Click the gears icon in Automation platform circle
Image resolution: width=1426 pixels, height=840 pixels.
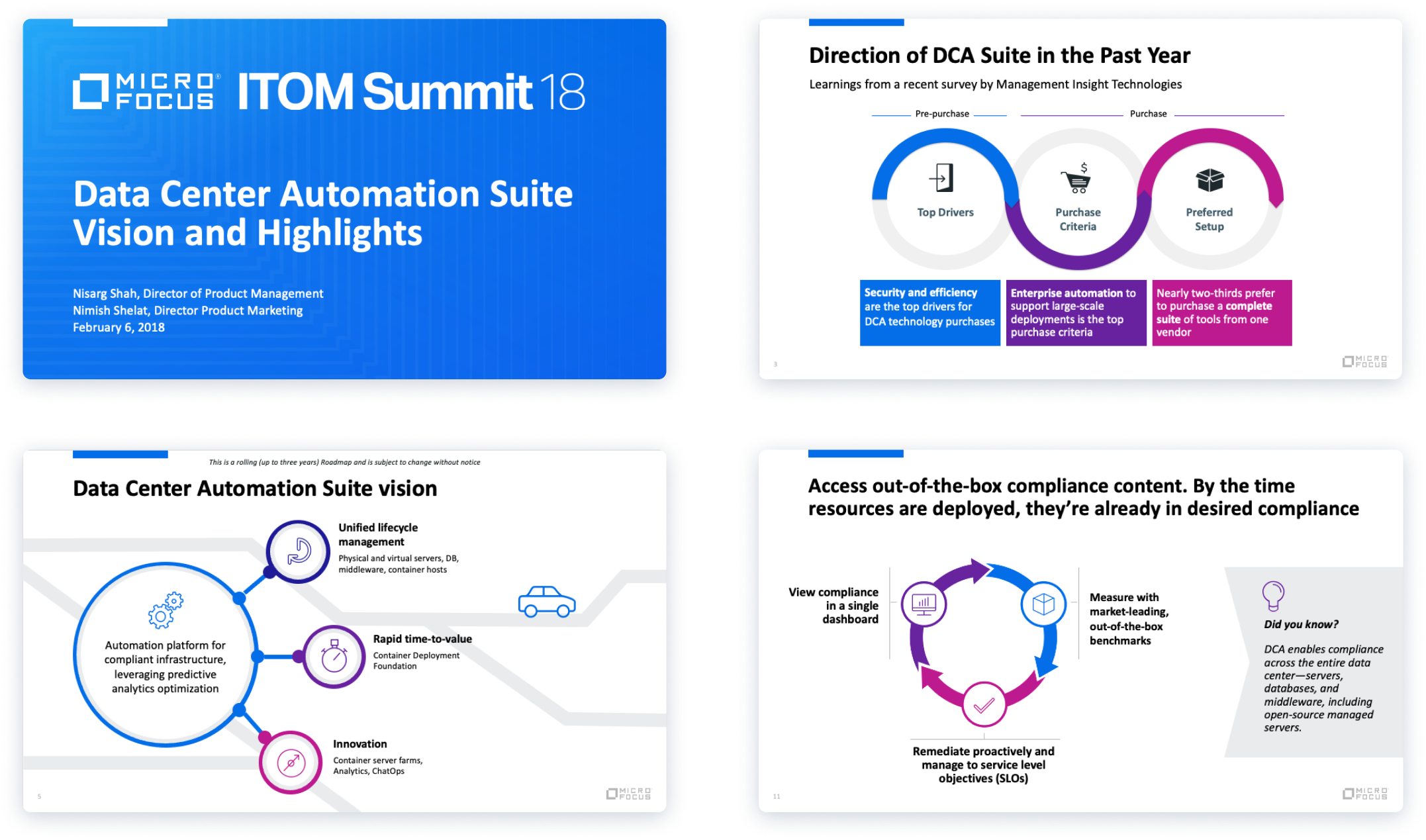166,610
